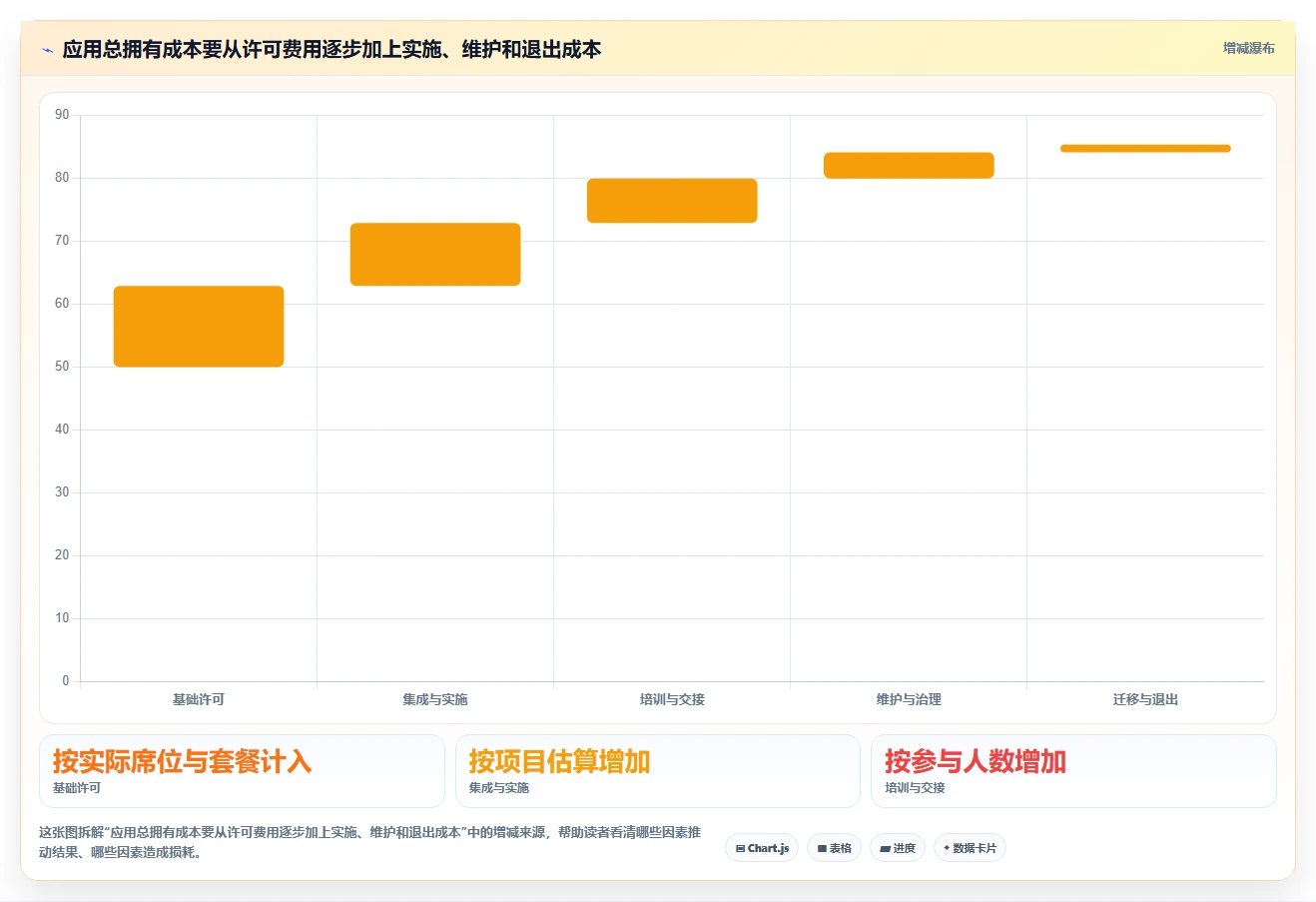The height and width of the screenshot is (902, 1316).
Task: Click the lightning icon beside the title
Action: pyautogui.click(x=47, y=50)
